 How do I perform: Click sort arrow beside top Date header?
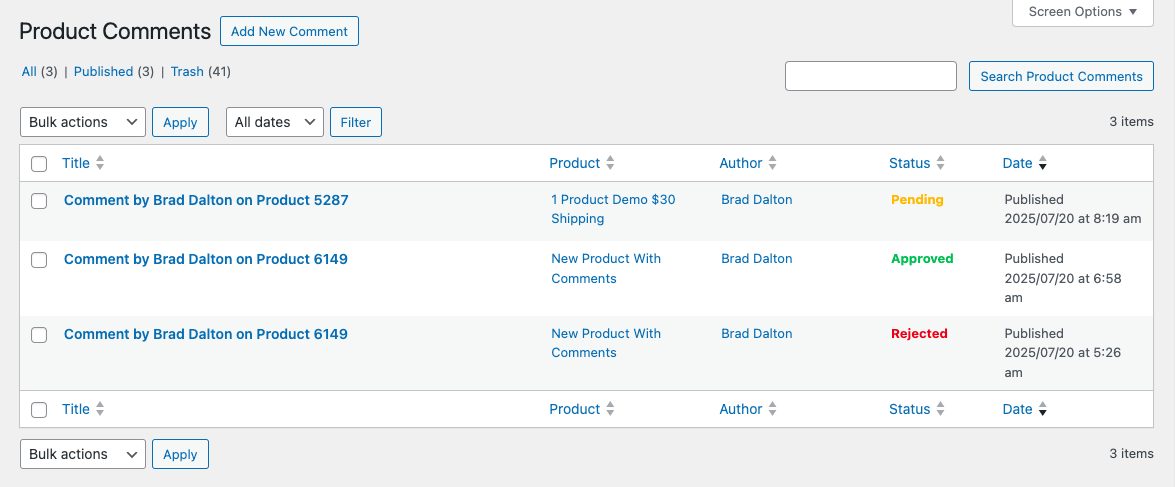[1043, 164]
